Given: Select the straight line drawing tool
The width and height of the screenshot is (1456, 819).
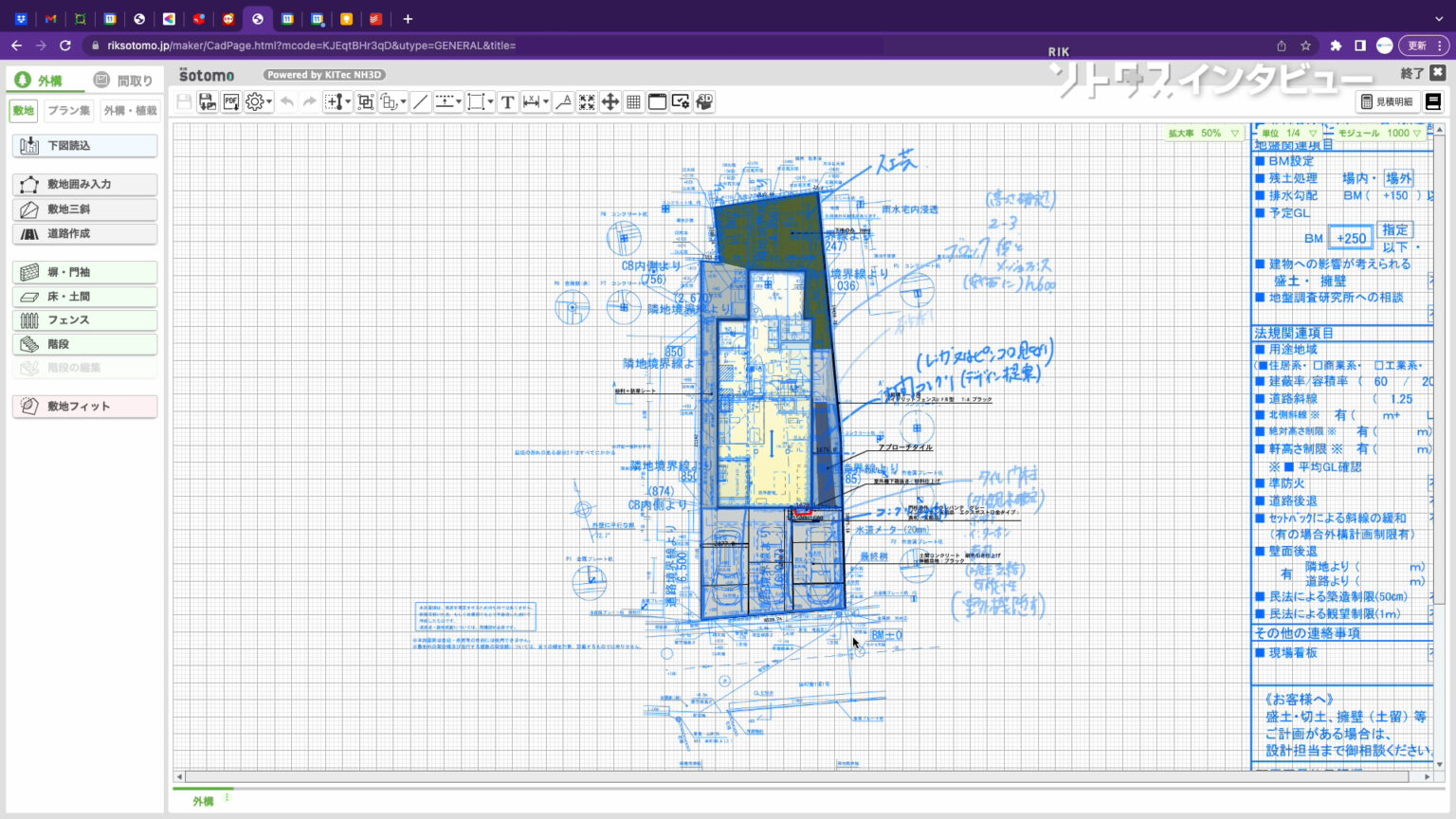Looking at the screenshot, I should pyautogui.click(x=421, y=102).
